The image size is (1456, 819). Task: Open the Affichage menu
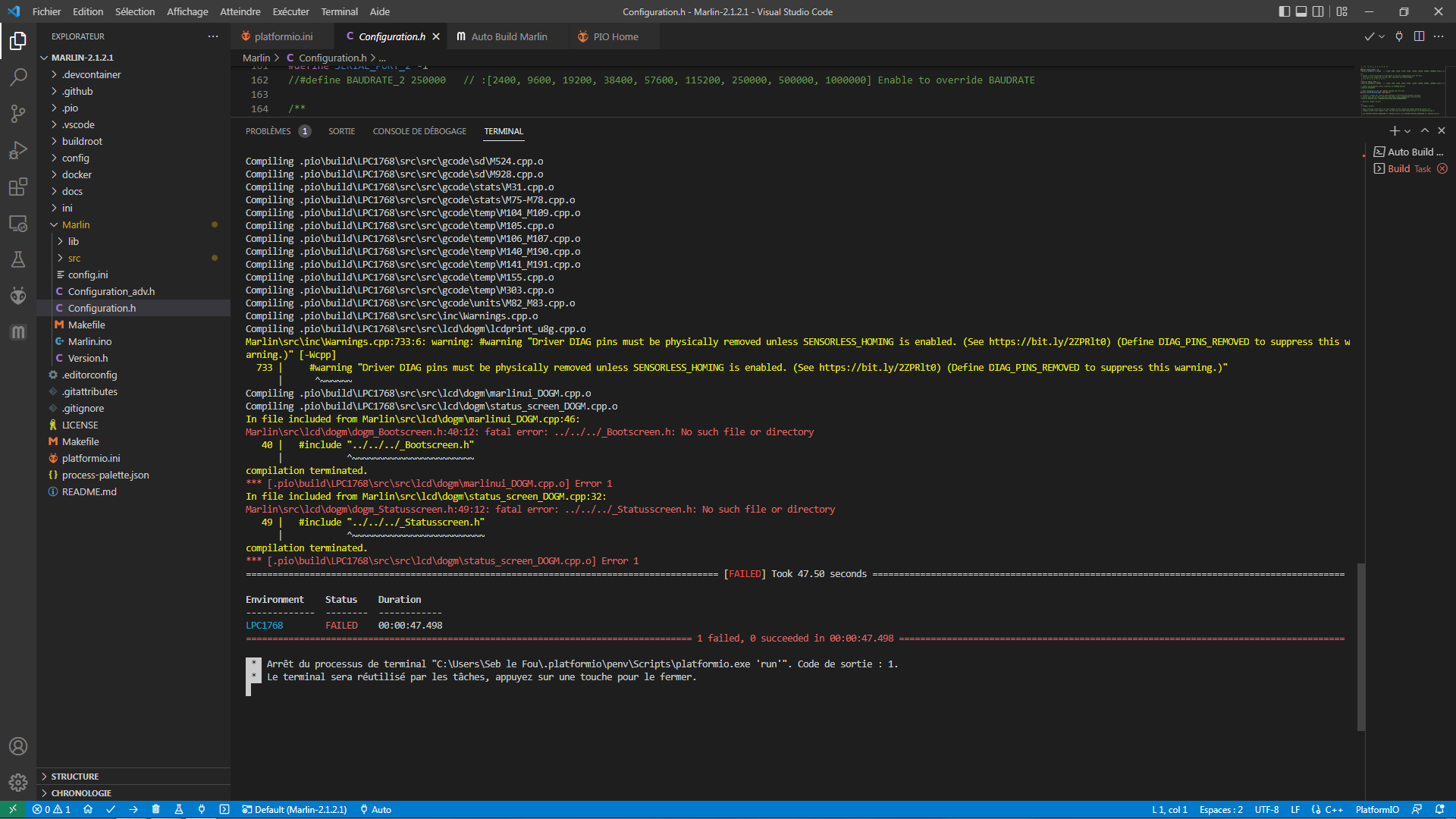187,11
